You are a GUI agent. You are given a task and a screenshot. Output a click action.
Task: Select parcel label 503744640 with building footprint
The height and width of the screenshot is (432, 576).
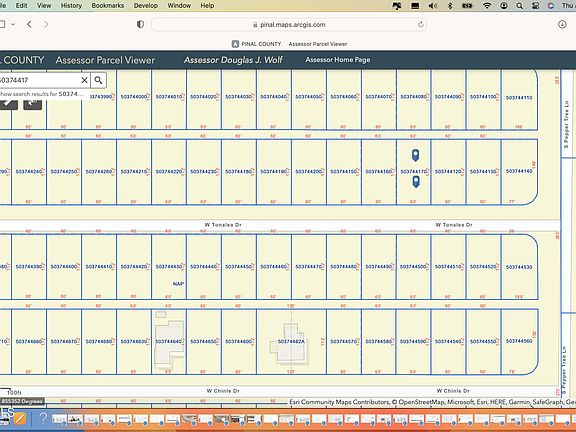point(169,342)
